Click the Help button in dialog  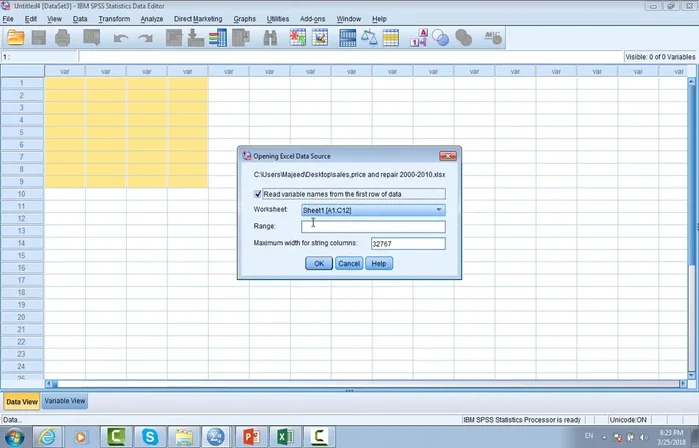click(x=379, y=263)
